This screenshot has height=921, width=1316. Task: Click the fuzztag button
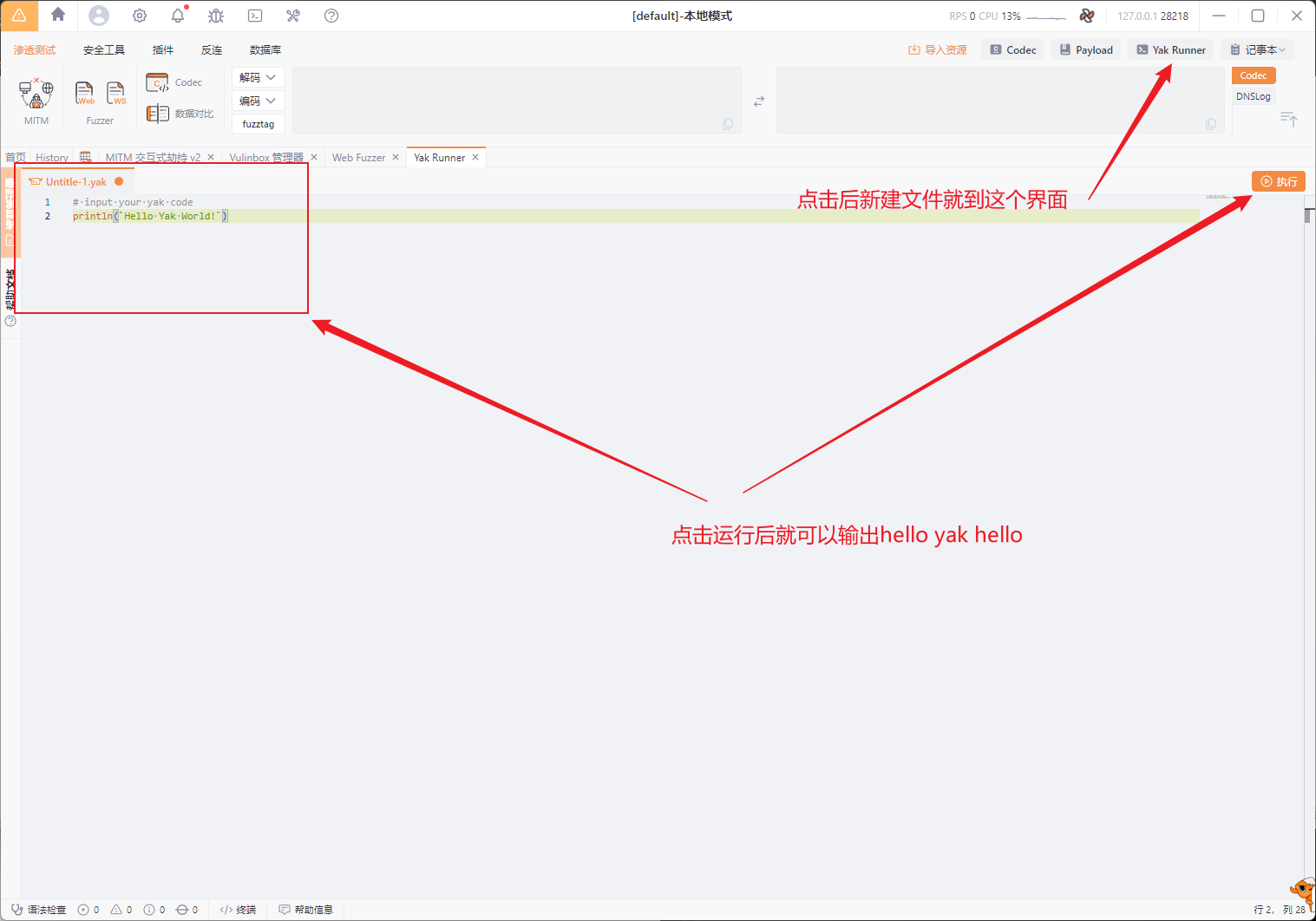tap(259, 124)
